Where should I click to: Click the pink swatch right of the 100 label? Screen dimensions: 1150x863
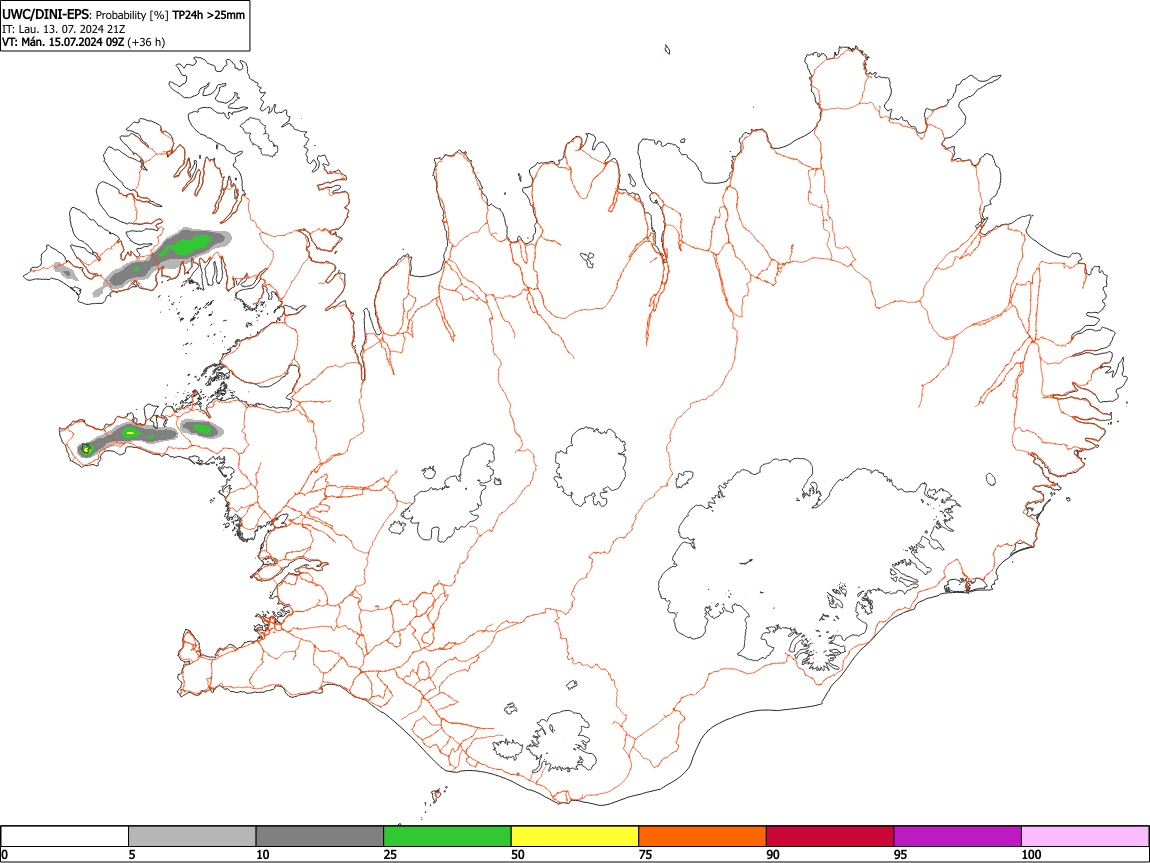pyautogui.click(x=1085, y=837)
